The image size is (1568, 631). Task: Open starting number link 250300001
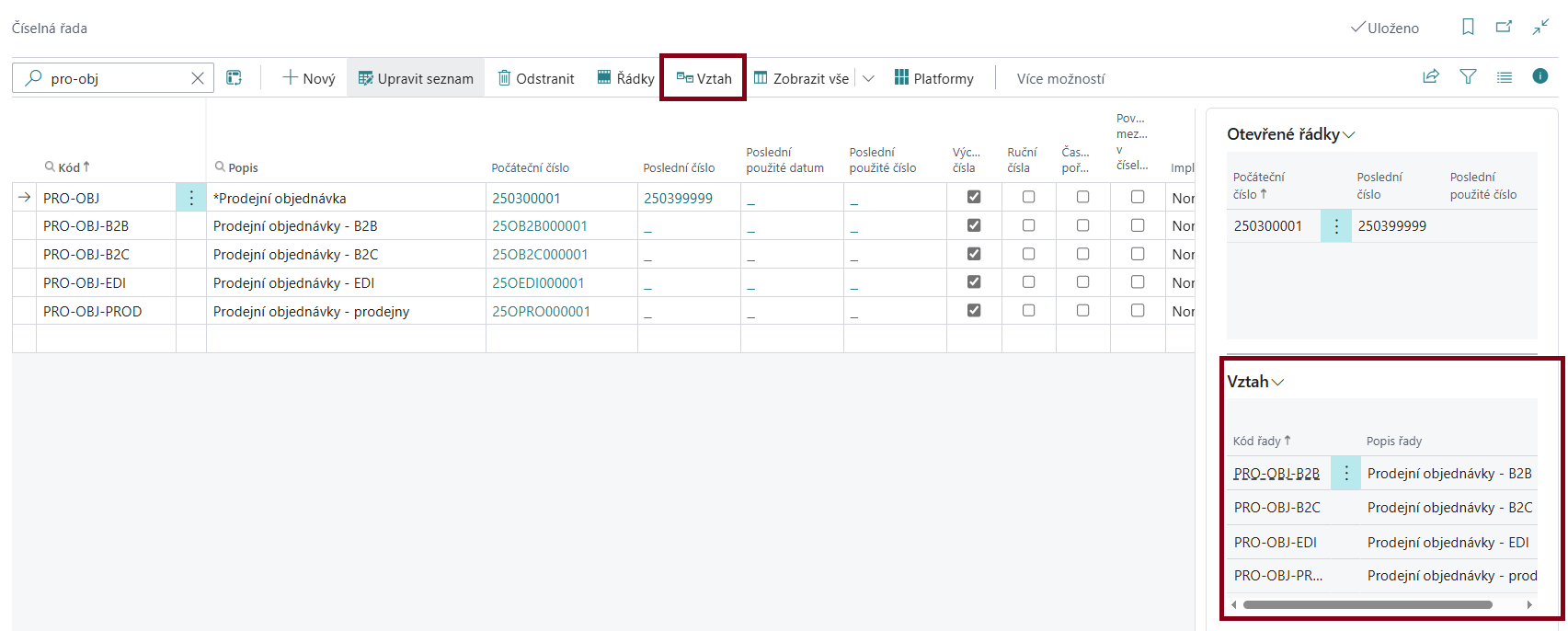click(526, 198)
